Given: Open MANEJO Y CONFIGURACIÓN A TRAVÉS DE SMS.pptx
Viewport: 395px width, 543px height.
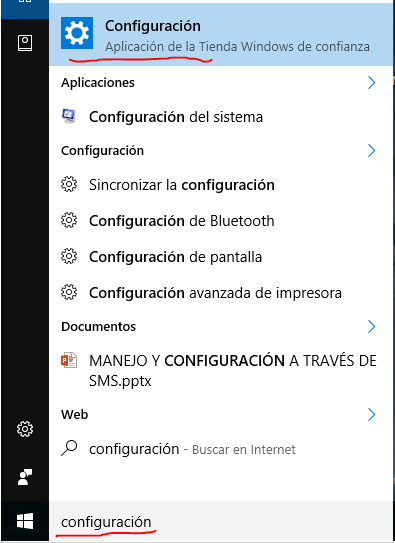Looking at the screenshot, I should [221, 371].
